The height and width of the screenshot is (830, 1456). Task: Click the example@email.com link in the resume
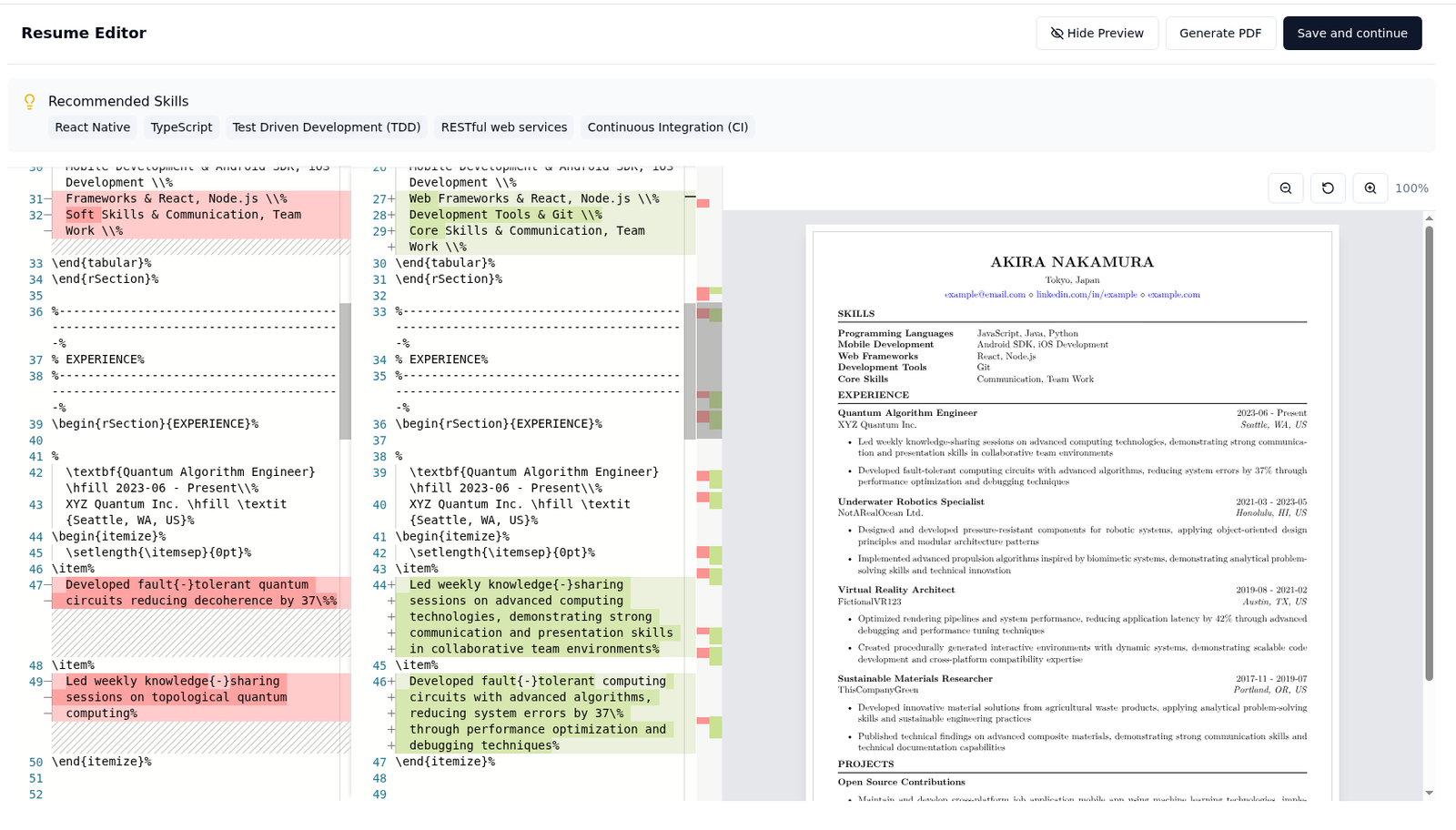[984, 295]
